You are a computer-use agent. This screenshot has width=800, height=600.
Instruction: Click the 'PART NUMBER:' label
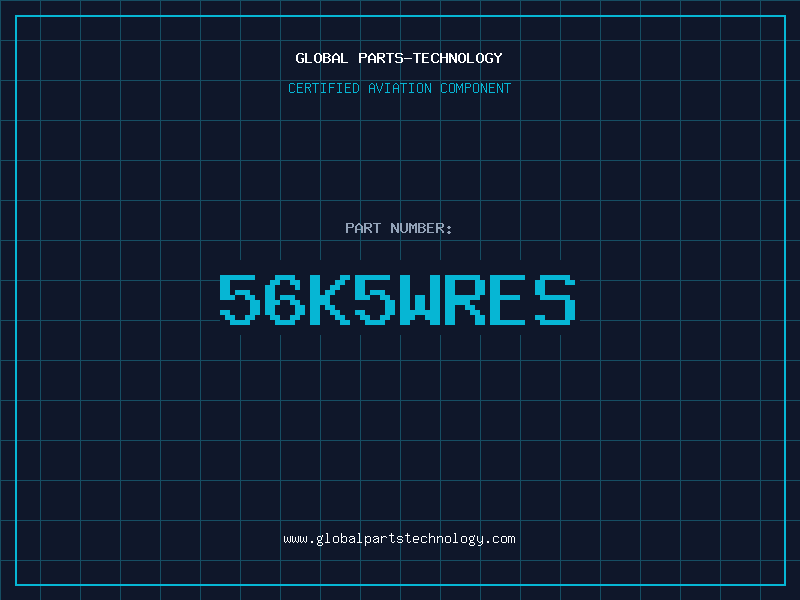coord(398,228)
